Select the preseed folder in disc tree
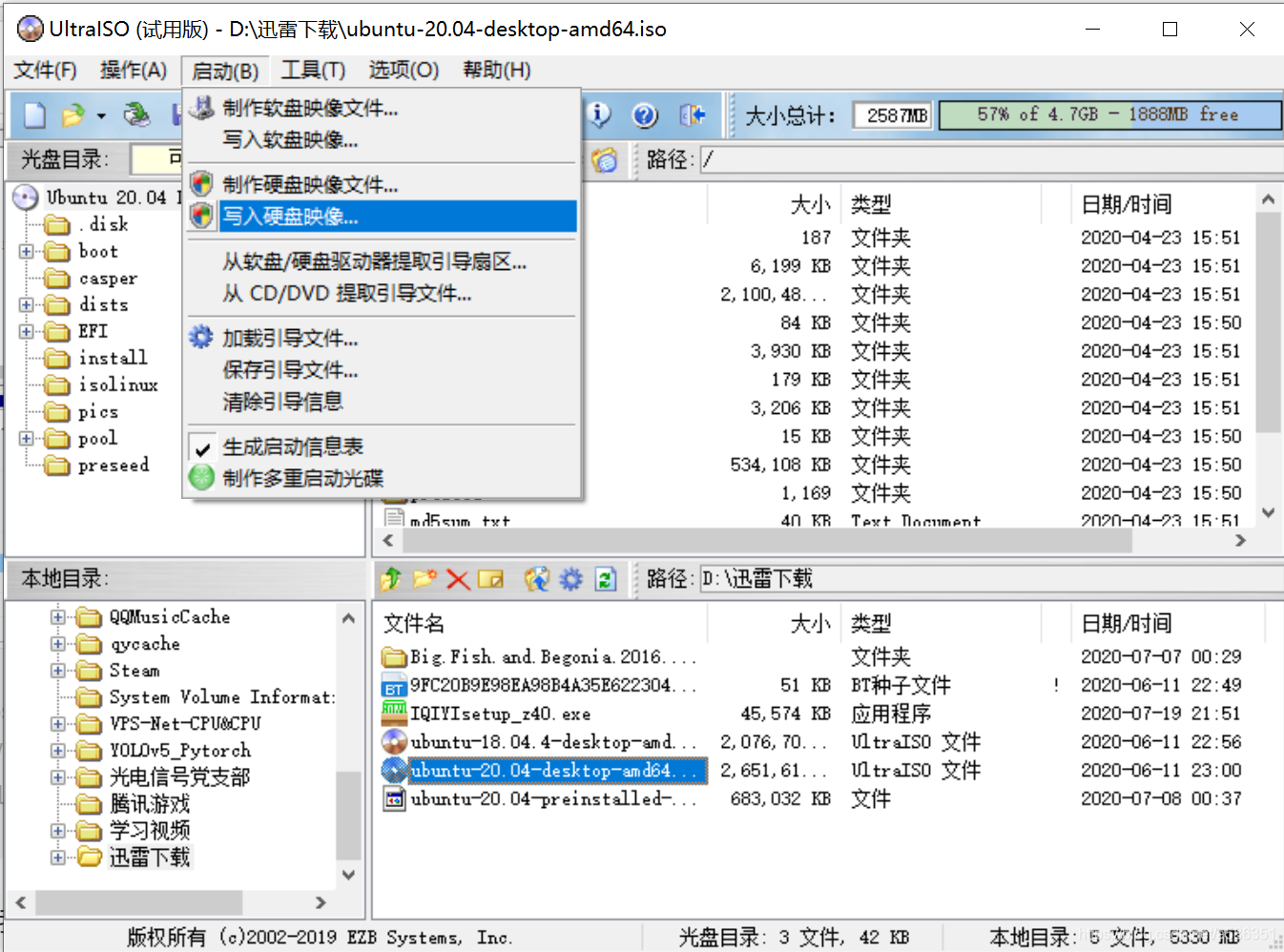This screenshot has height=952, width=1284. pos(114,466)
